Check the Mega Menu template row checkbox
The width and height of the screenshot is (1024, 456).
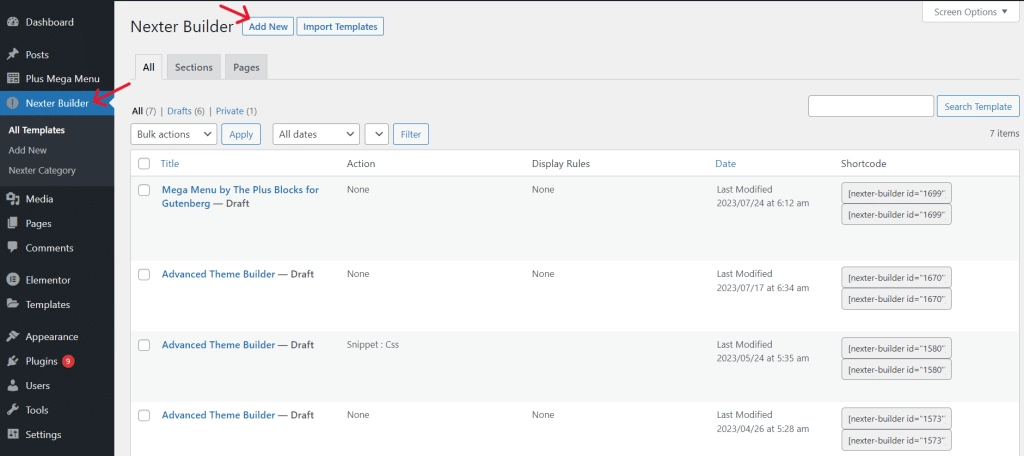[144, 190]
